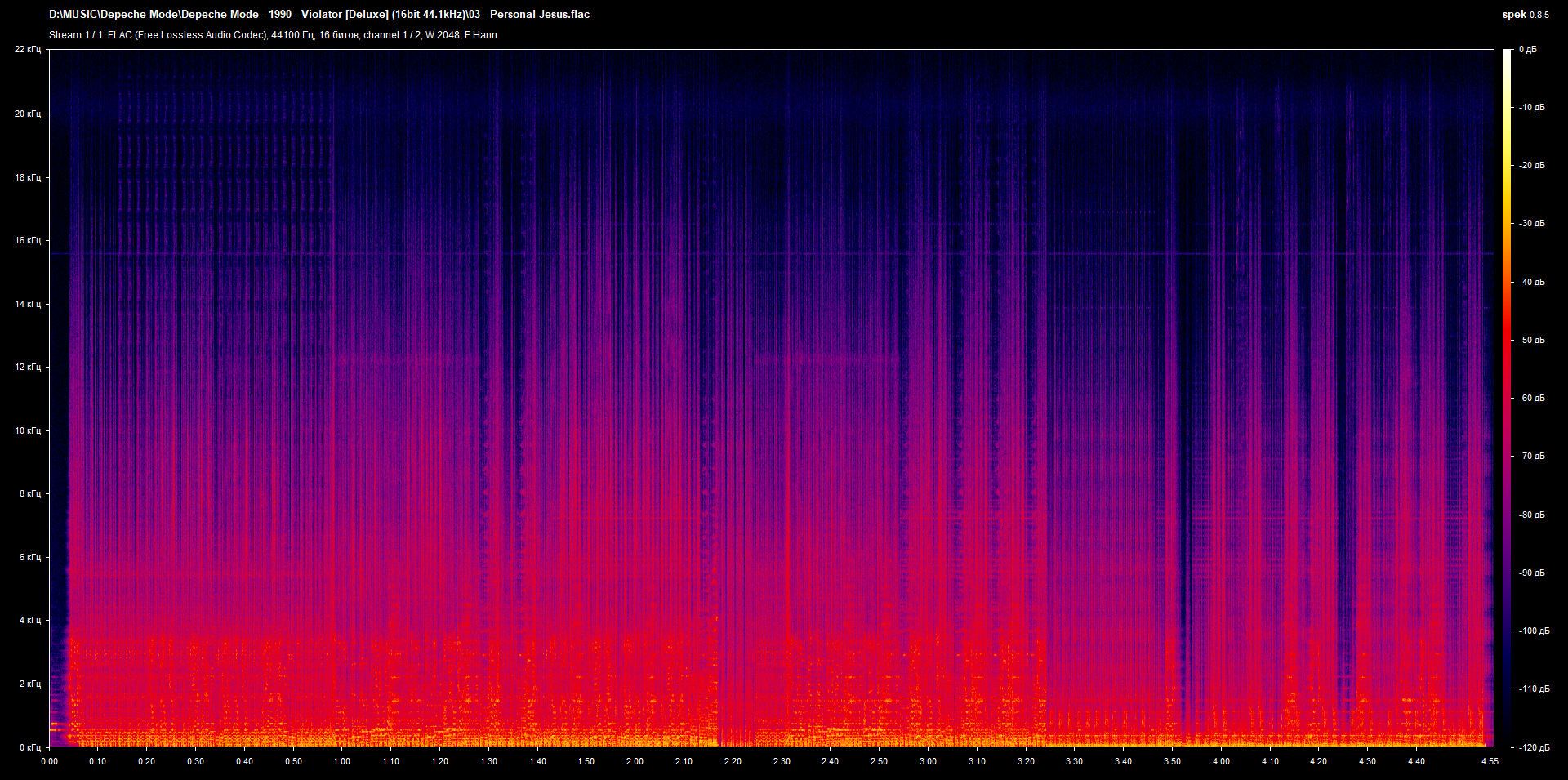Select the 3:50 time axis marker
Viewport: 1568px width, 780px height.
coord(1172,761)
